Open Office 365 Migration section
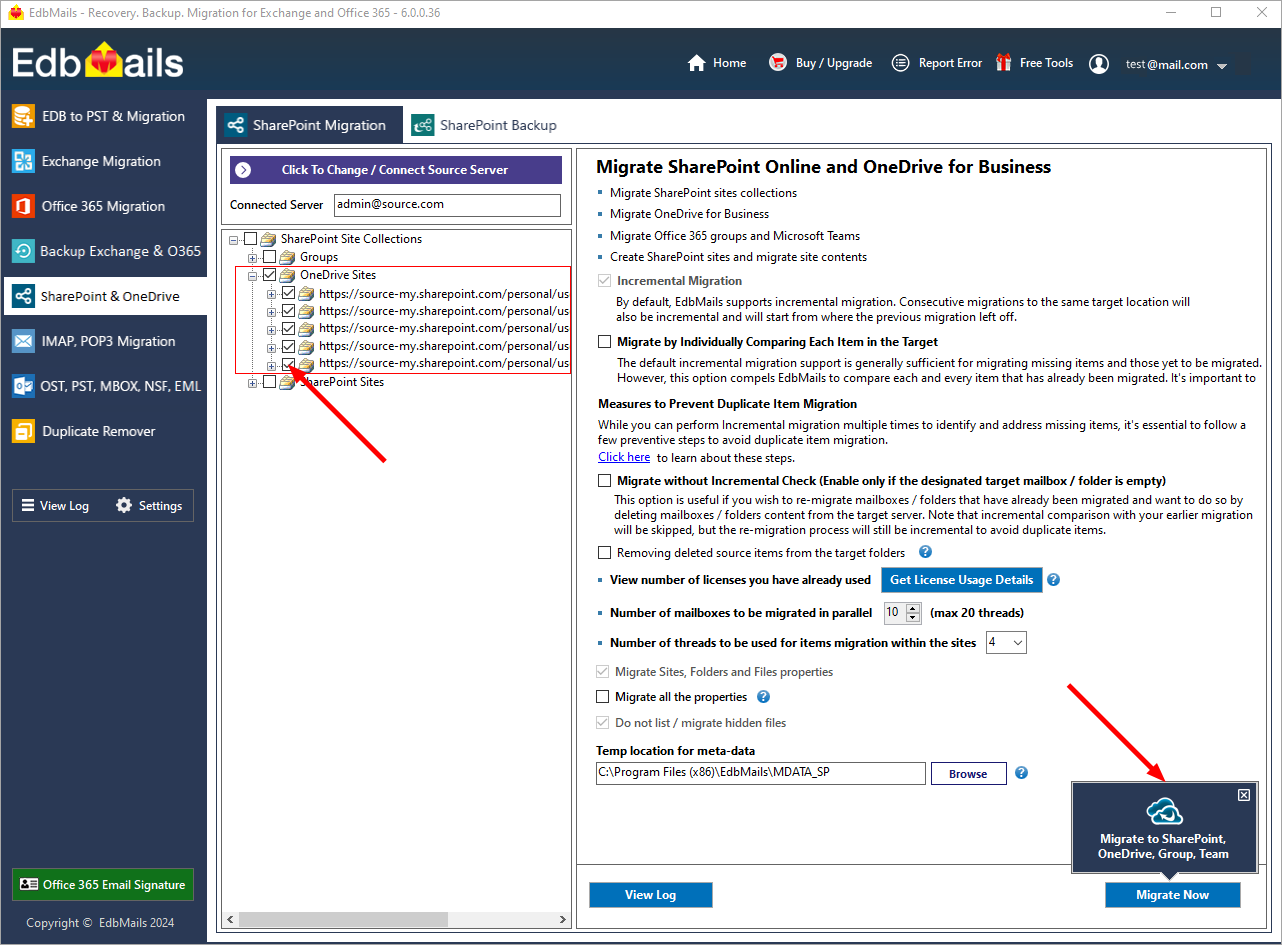Screen dimensions: 1282x945 point(105,206)
